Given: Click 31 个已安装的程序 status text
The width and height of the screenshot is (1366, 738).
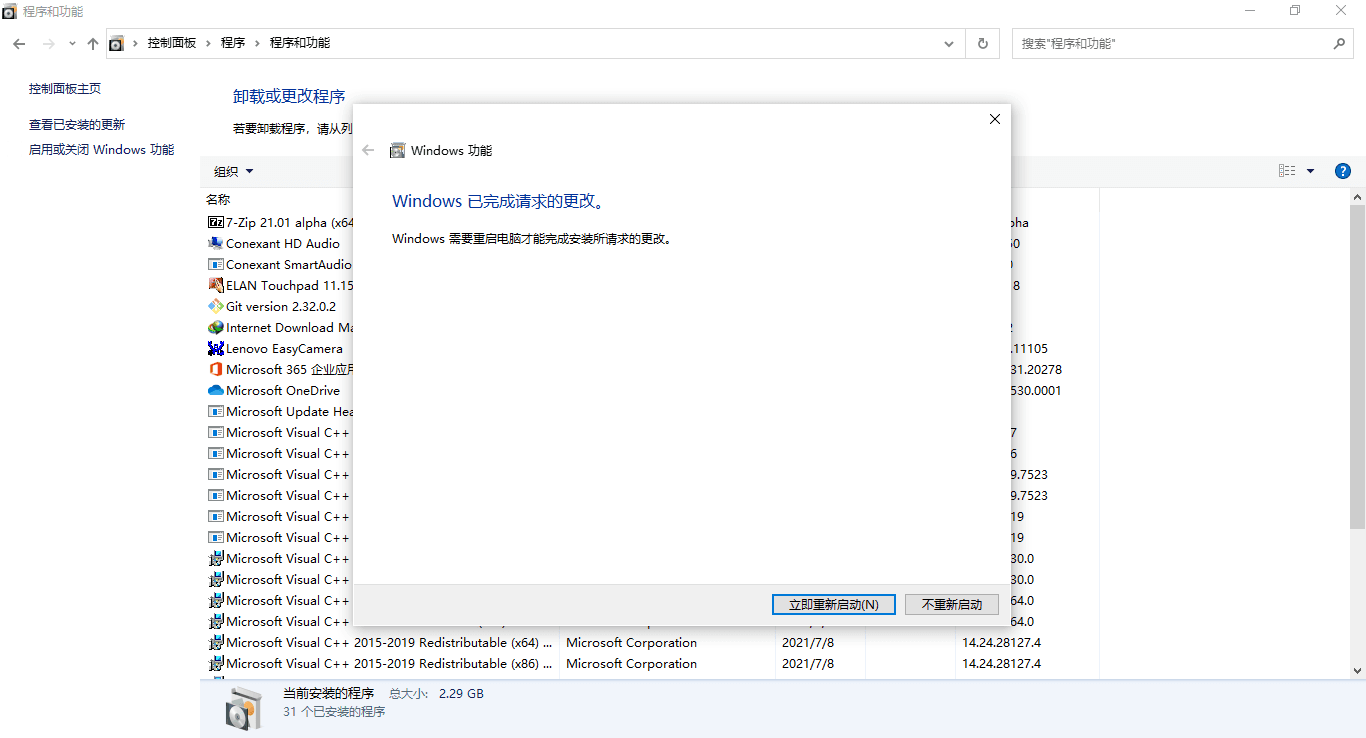Looking at the screenshot, I should point(334,712).
